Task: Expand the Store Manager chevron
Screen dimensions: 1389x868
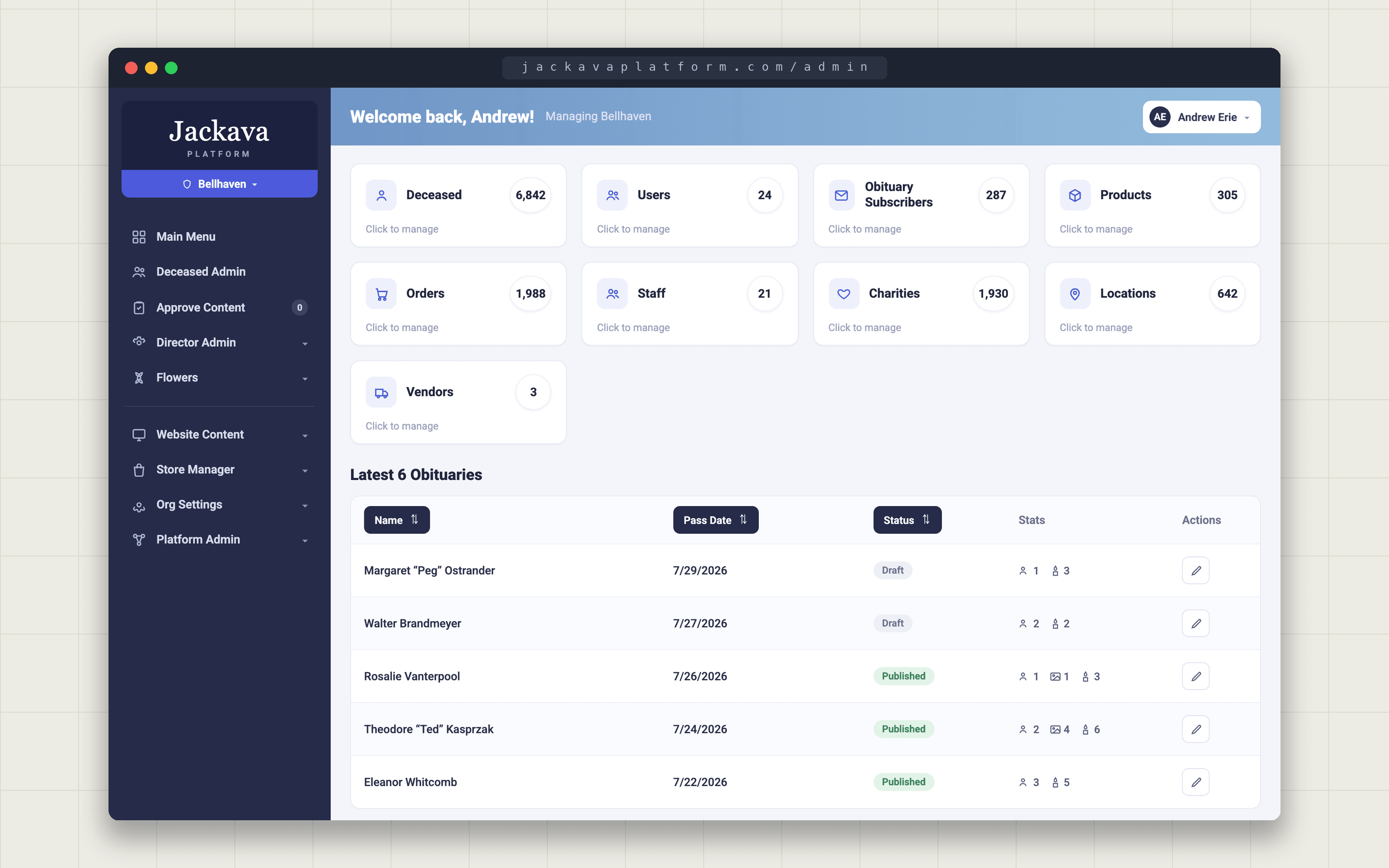Action: (x=305, y=471)
